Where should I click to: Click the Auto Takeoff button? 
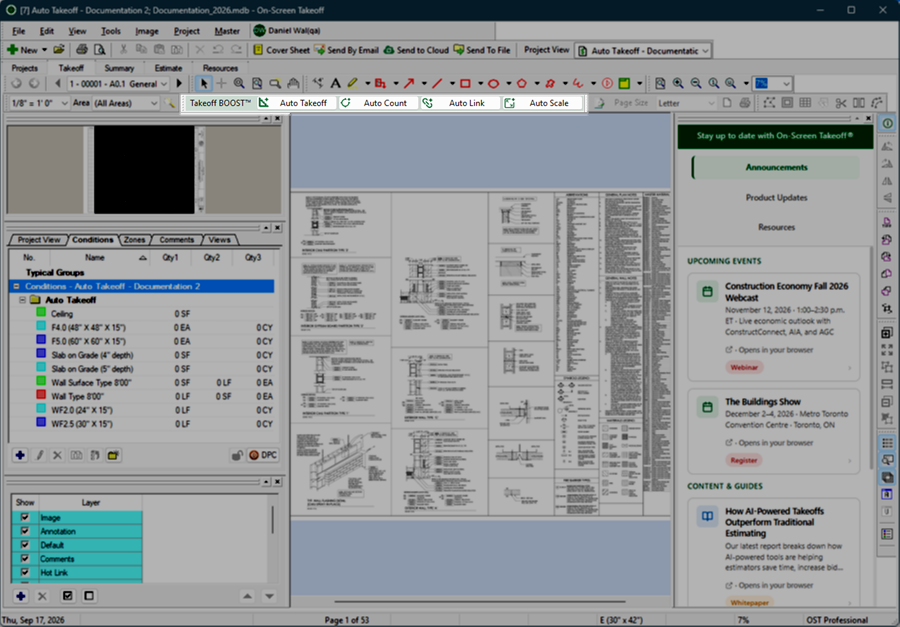(x=296, y=103)
